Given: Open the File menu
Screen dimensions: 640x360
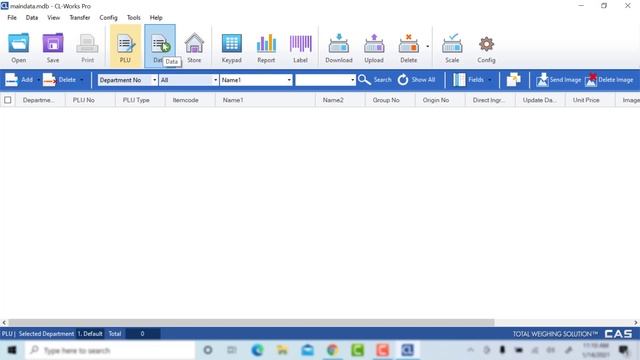Looking at the screenshot, I should [12, 18].
